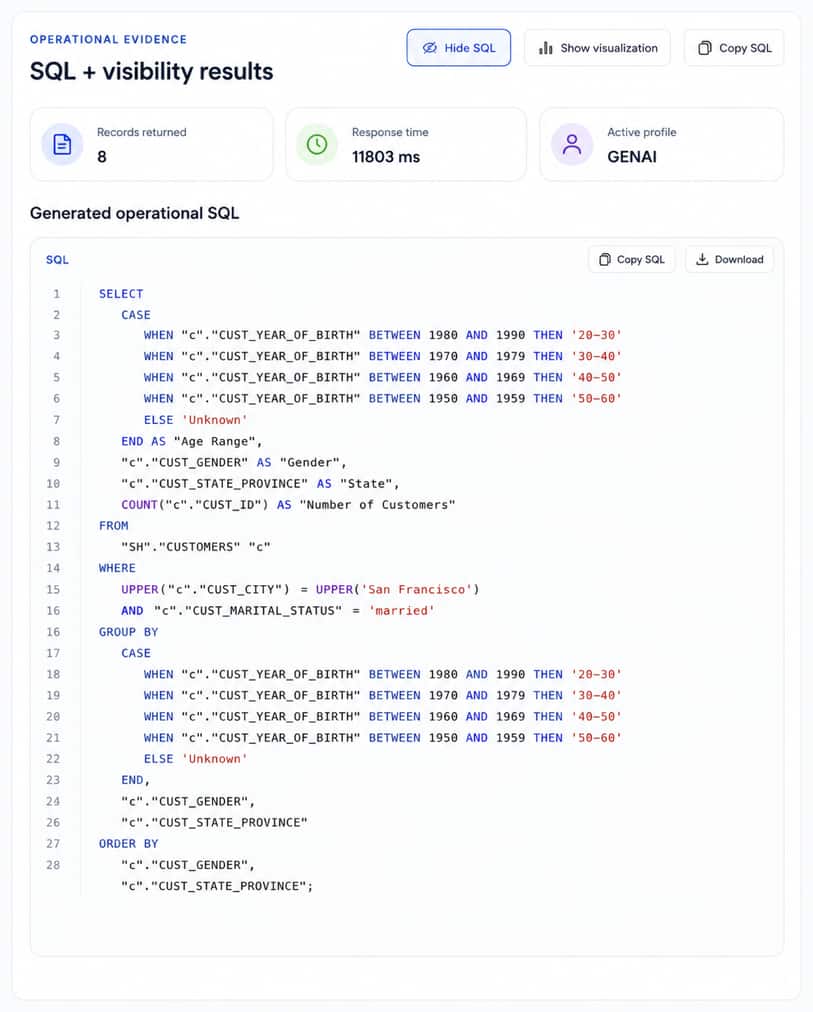Click the clipboard icon in top Copy SQL

705,48
